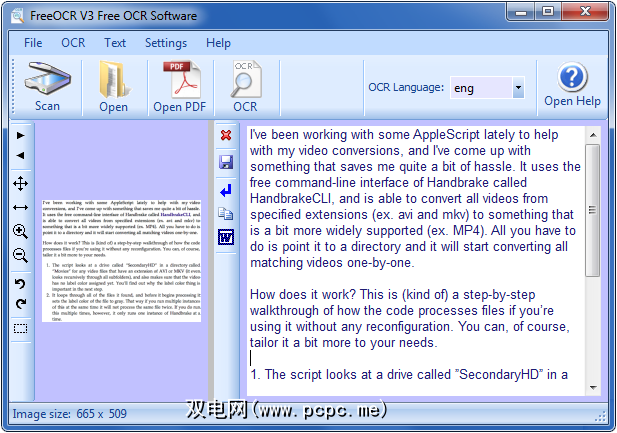Select the four-way fit-to-screen arrows icon

point(20,183)
